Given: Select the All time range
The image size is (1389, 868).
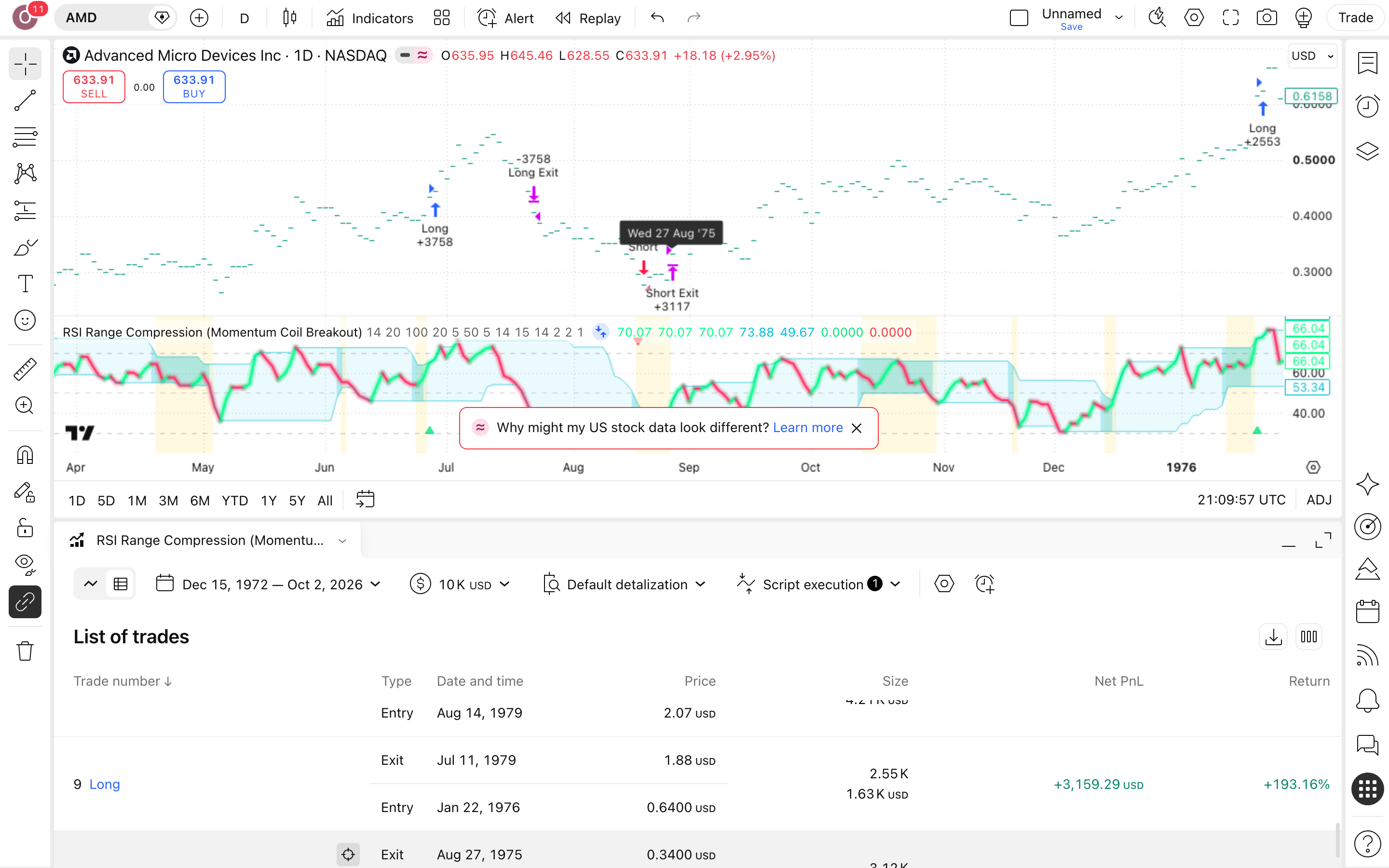Looking at the screenshot, I should tap(325, 501).
